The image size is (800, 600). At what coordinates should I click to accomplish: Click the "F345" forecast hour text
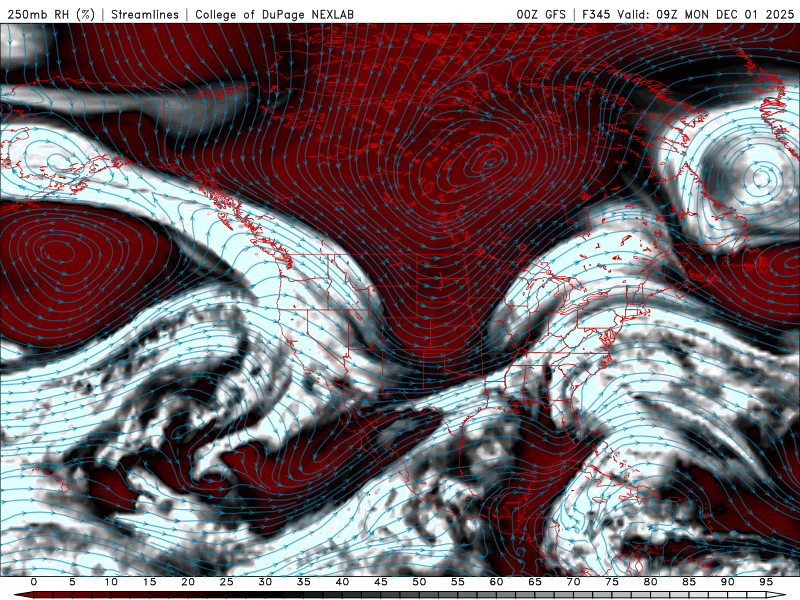click(596, 14)
